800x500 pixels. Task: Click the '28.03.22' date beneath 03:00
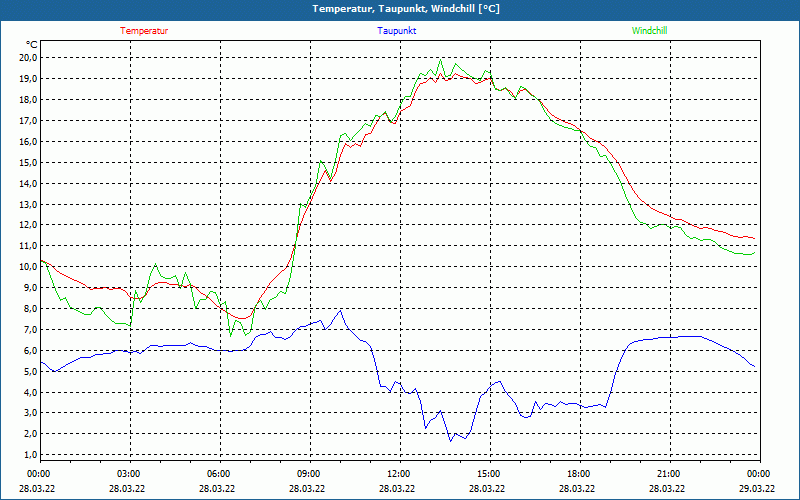127,488
